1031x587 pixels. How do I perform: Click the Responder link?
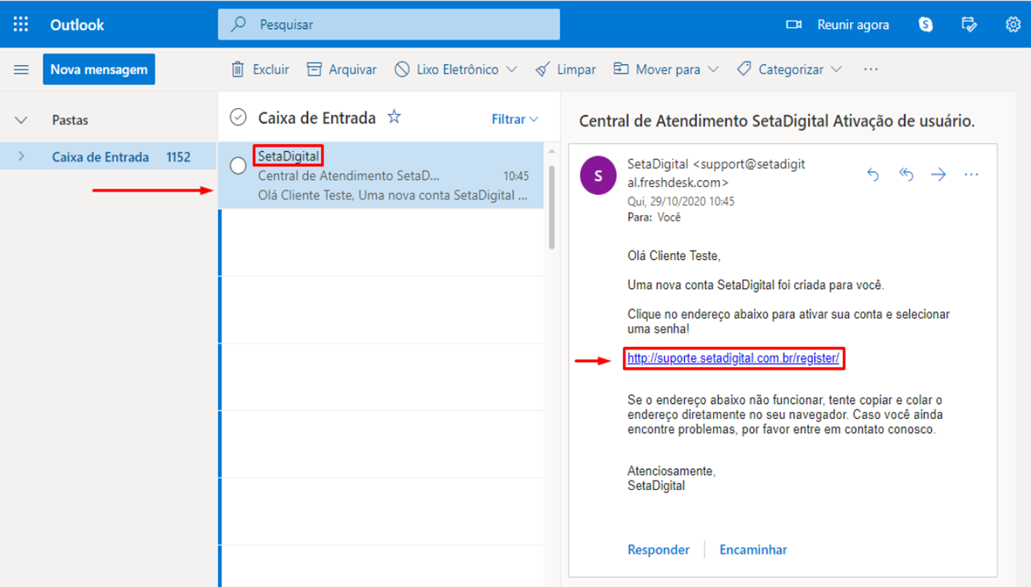click(658, 550)
